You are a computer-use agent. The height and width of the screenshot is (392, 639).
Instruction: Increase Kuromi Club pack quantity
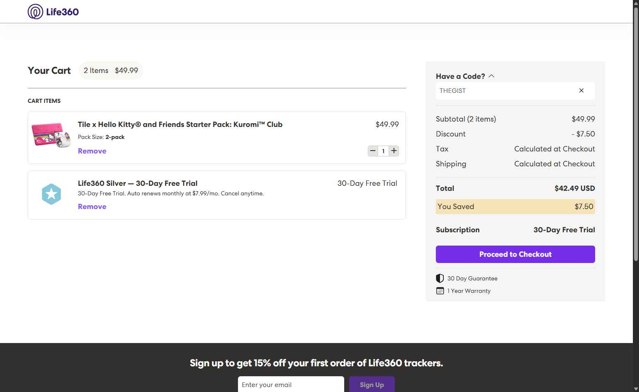[394, 151]
